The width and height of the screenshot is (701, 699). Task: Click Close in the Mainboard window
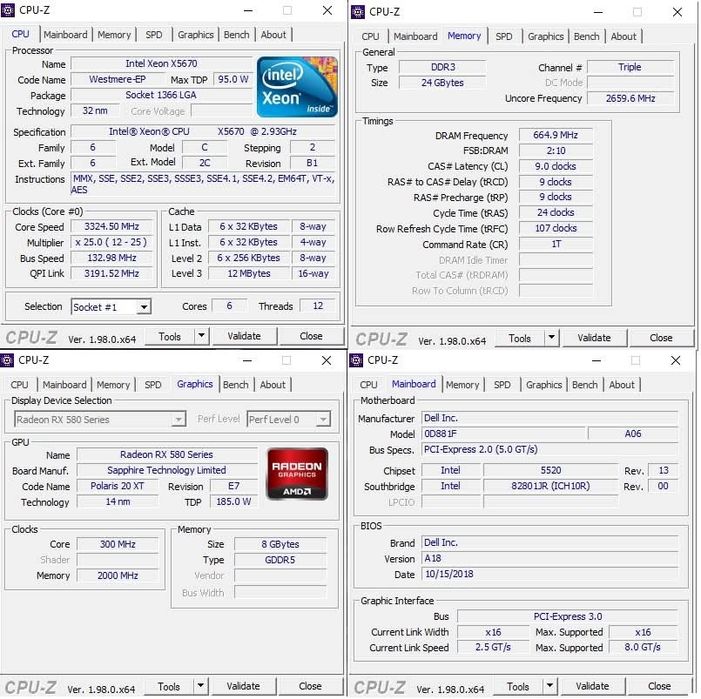(x=659, y=686)
